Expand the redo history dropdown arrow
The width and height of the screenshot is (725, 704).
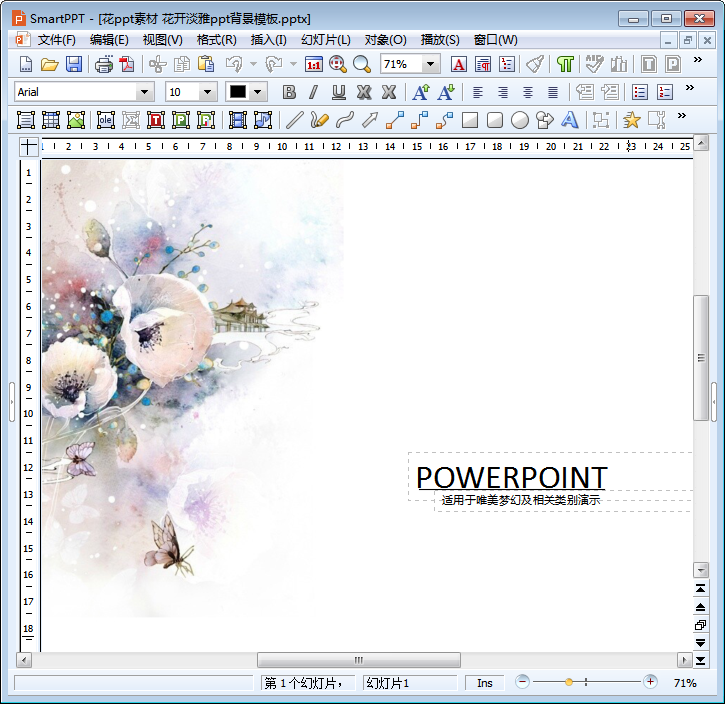[x=293, y=64]
